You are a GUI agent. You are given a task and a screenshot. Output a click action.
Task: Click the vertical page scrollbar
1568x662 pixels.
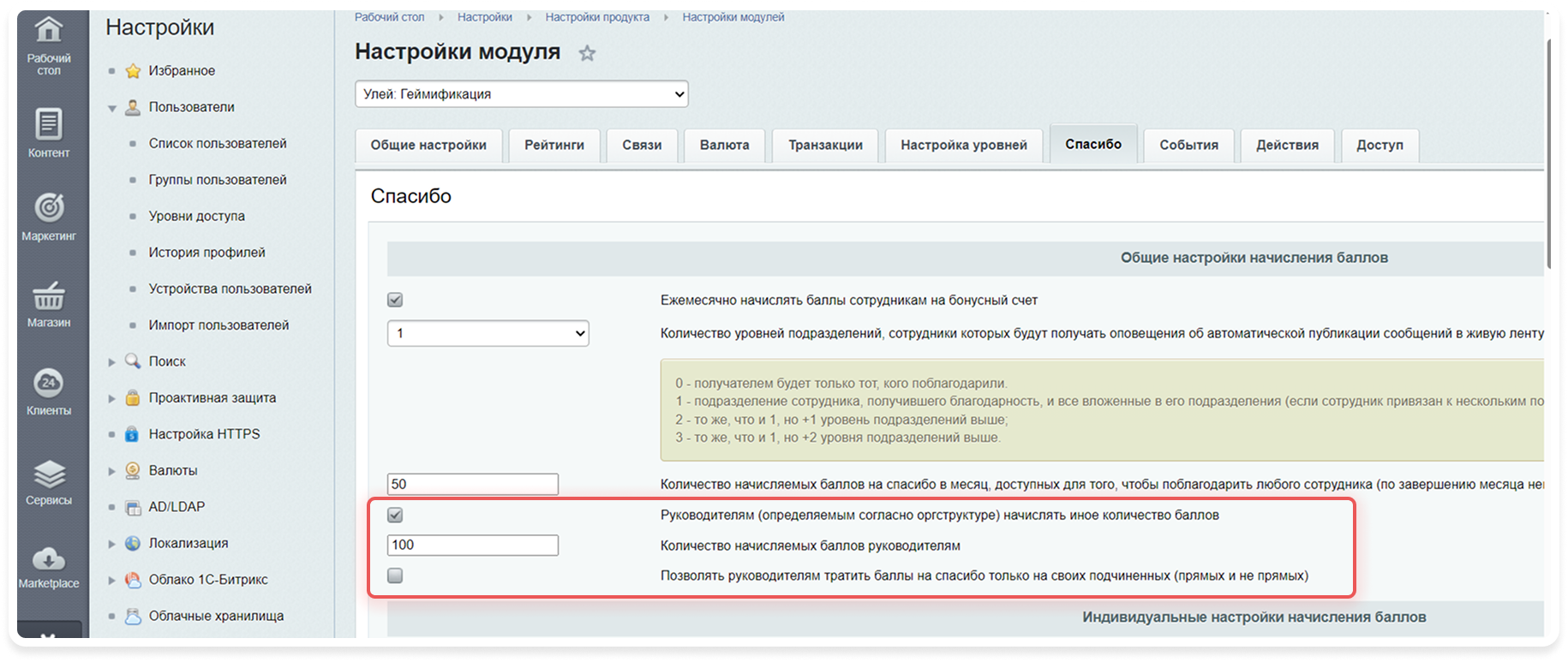click(1550, 154)
